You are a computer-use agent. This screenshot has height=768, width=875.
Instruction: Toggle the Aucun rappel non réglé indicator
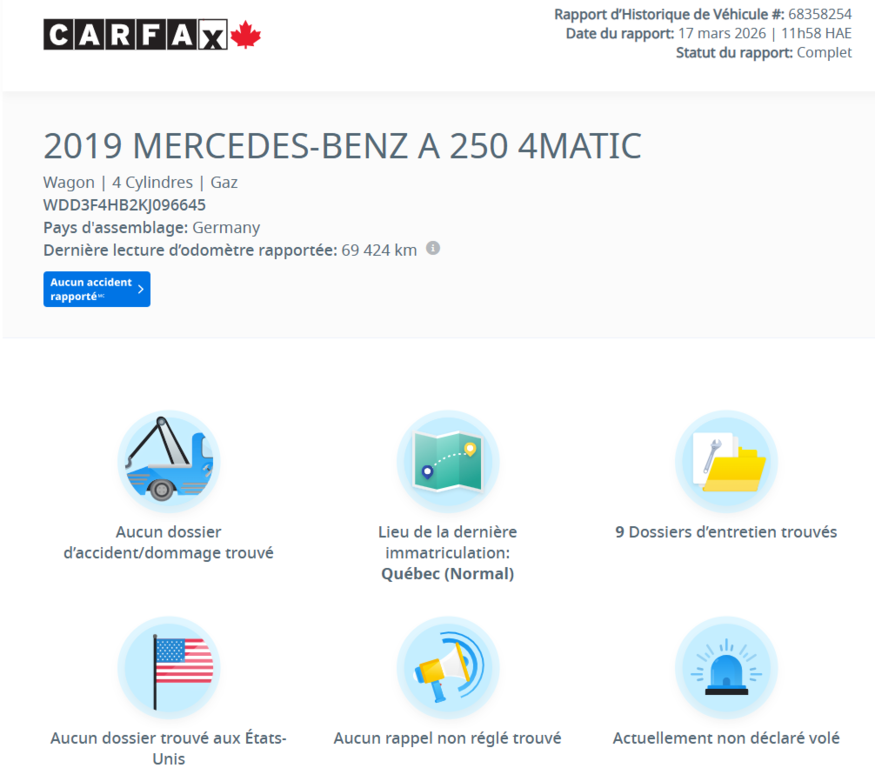pyautogui.click(x=447, y=738)
